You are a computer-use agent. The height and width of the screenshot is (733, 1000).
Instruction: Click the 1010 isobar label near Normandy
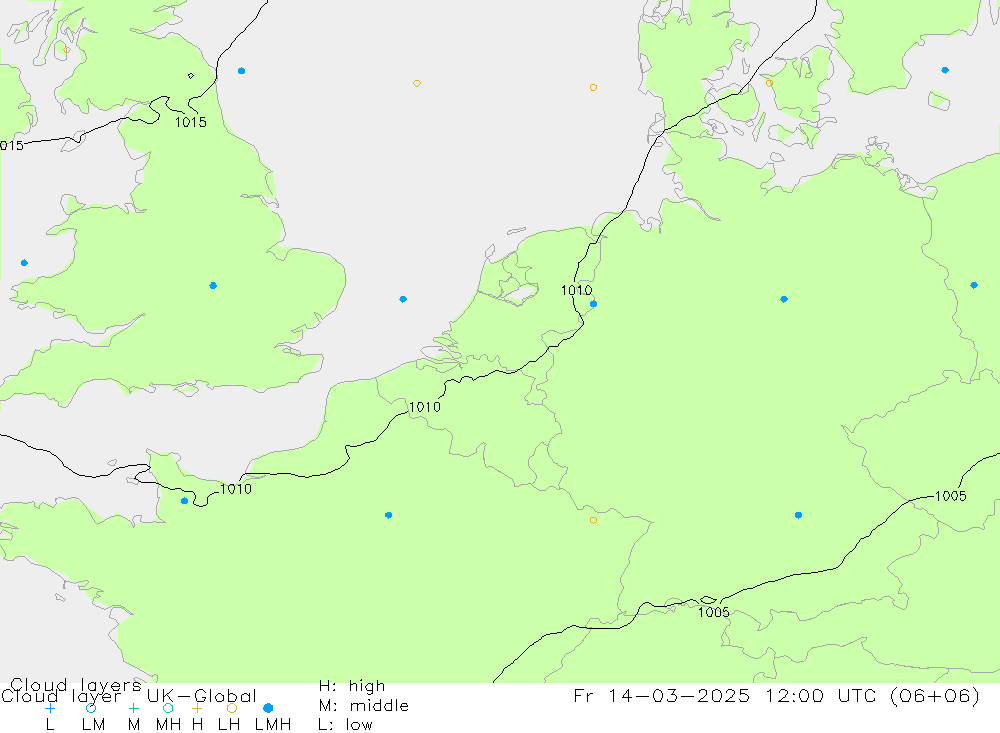tap(236, 489)
